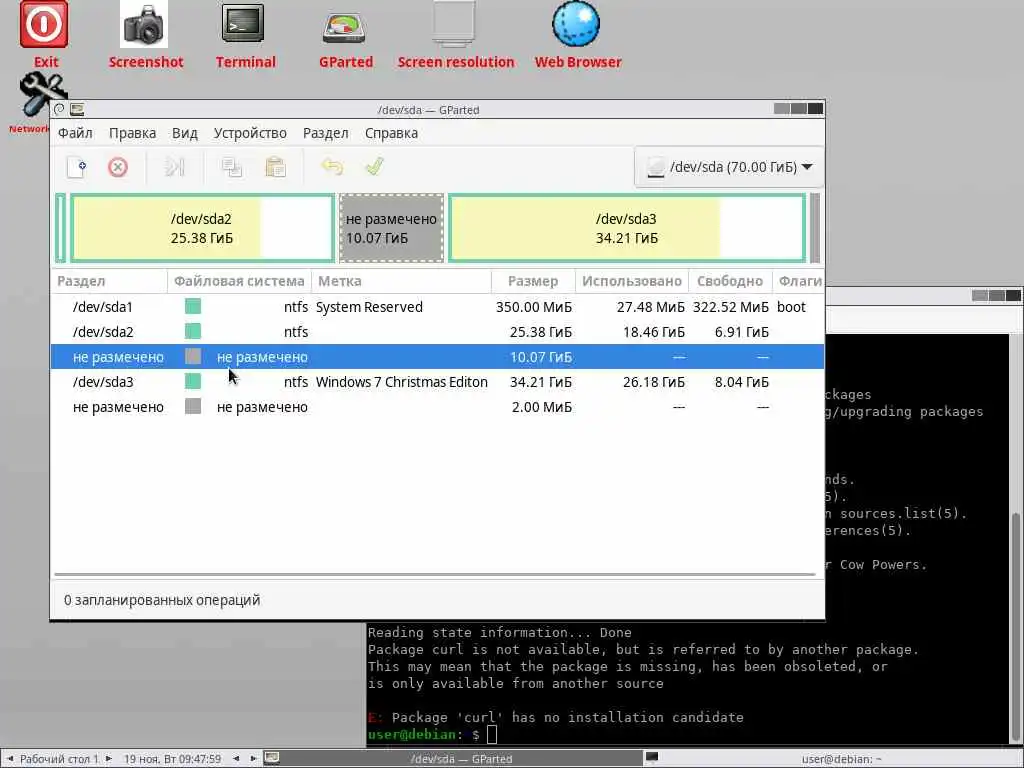Click the user@debian taskbar button

point(833,759)
